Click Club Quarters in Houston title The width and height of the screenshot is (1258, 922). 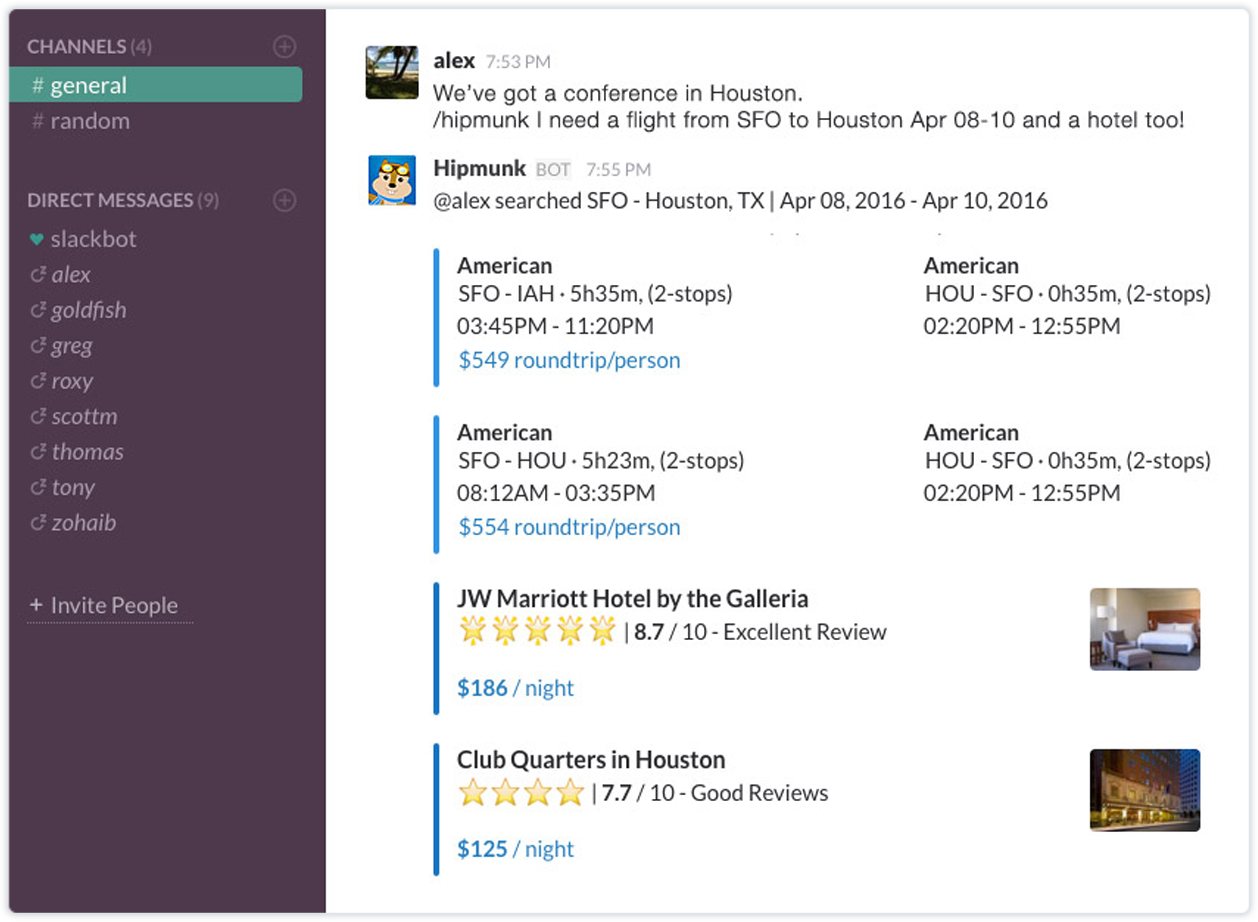(591, 760)
